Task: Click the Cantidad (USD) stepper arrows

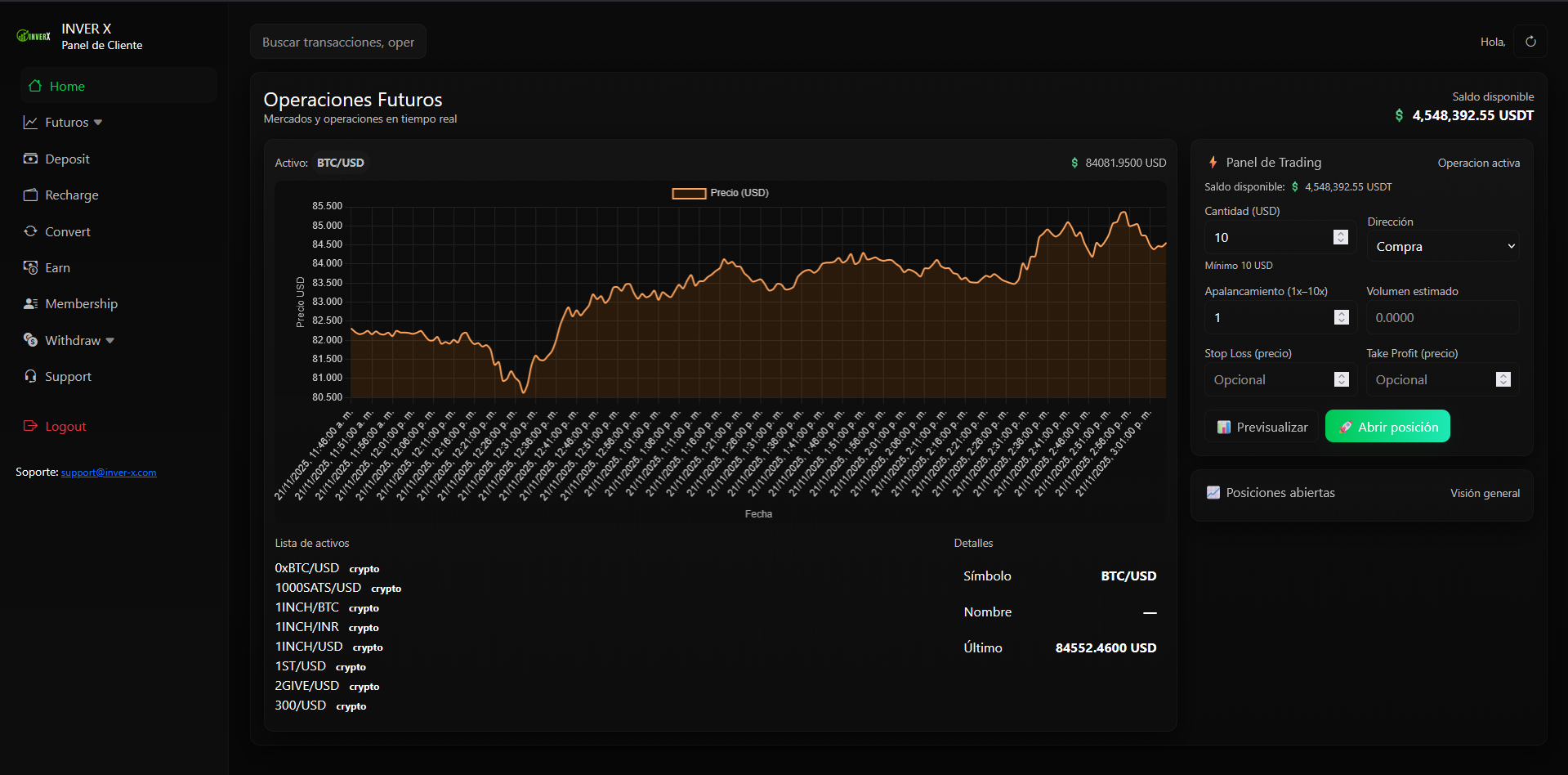Action: [1340, 237]
